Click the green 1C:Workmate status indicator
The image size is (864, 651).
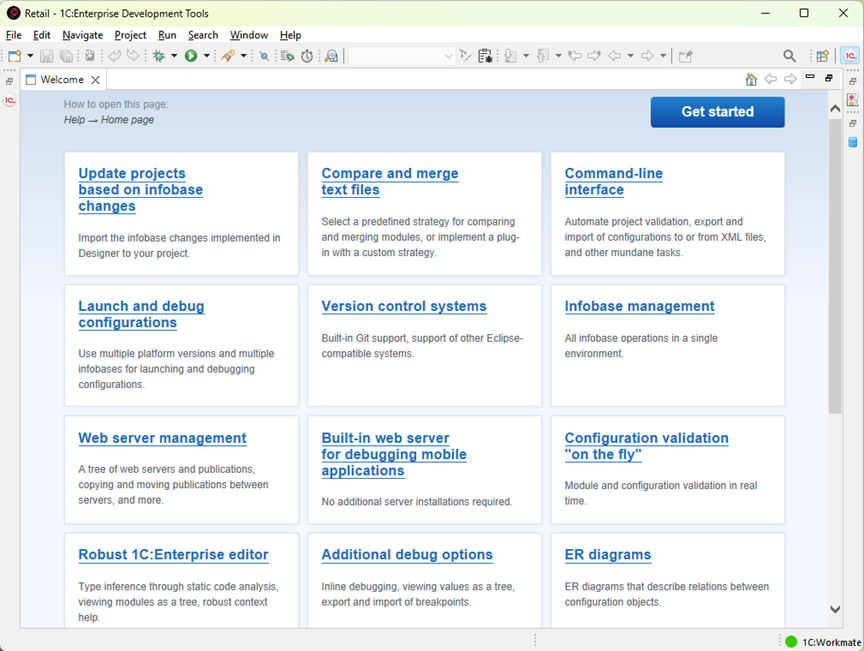[x=791, y=642]
